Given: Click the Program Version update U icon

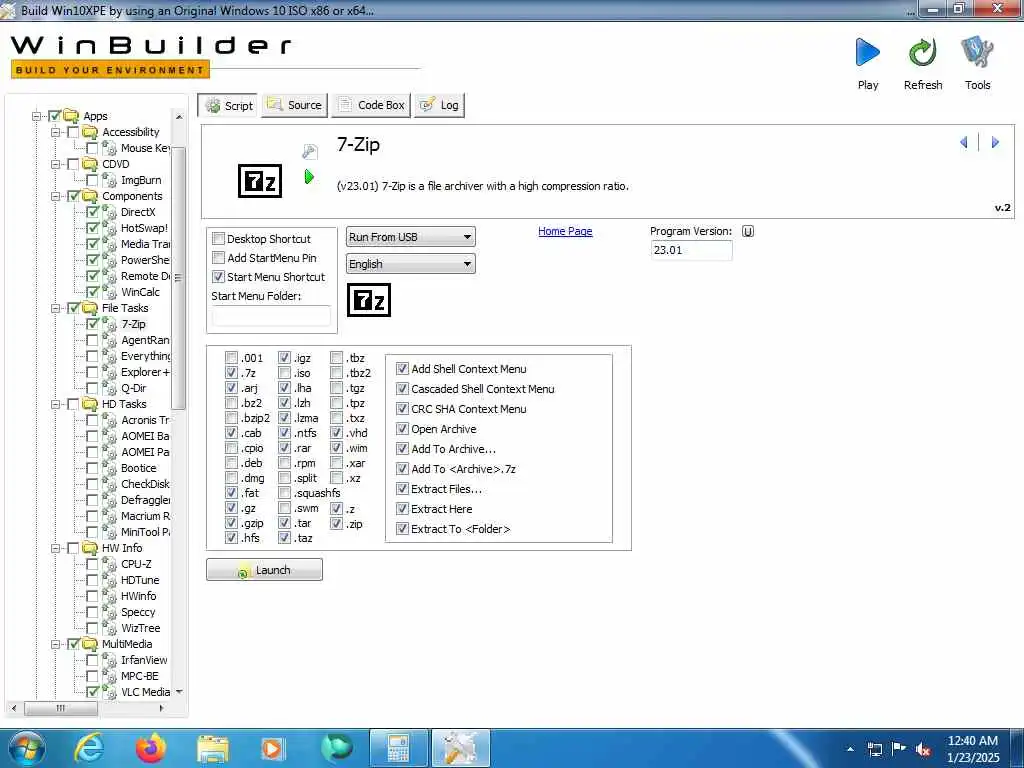Looking at the screenshot, I should tap(748, 231).
